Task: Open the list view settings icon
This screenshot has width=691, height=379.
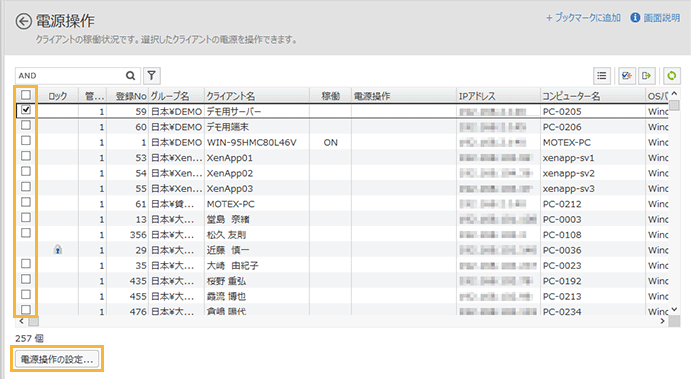Action: [x=602, y=76]
